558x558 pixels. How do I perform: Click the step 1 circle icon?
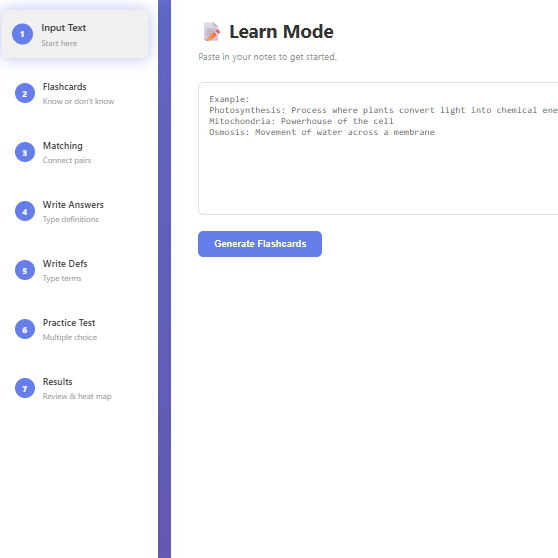tap(22, 34)
